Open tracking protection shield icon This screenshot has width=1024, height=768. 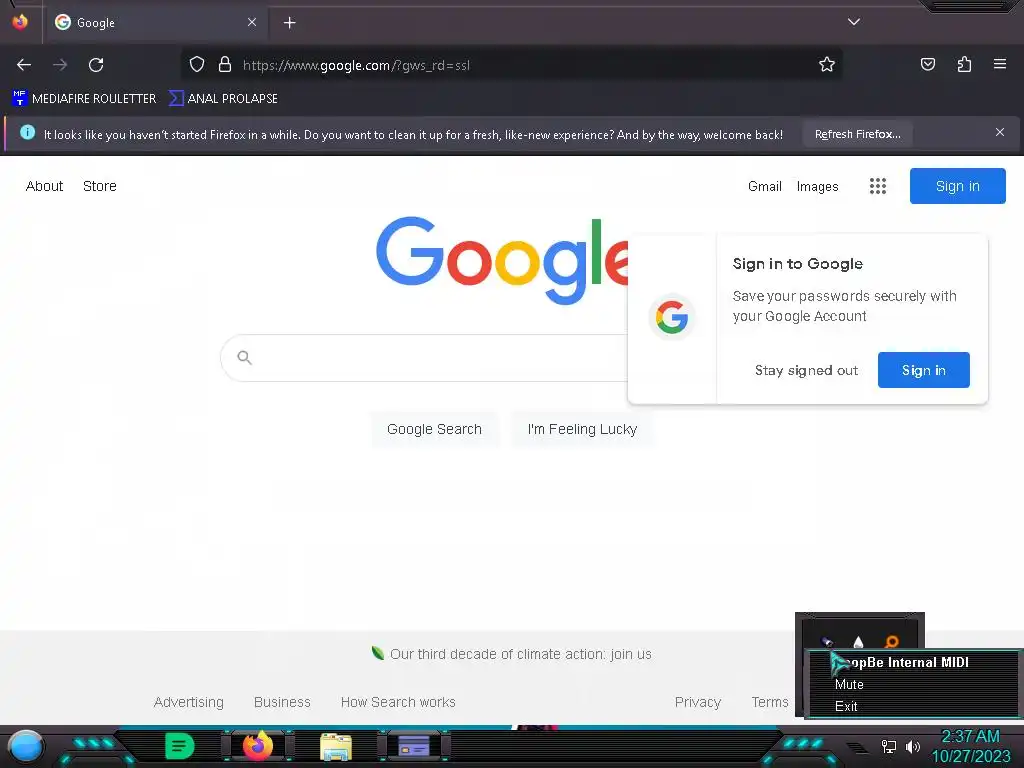pyautogui.click(x=197, y=65)
